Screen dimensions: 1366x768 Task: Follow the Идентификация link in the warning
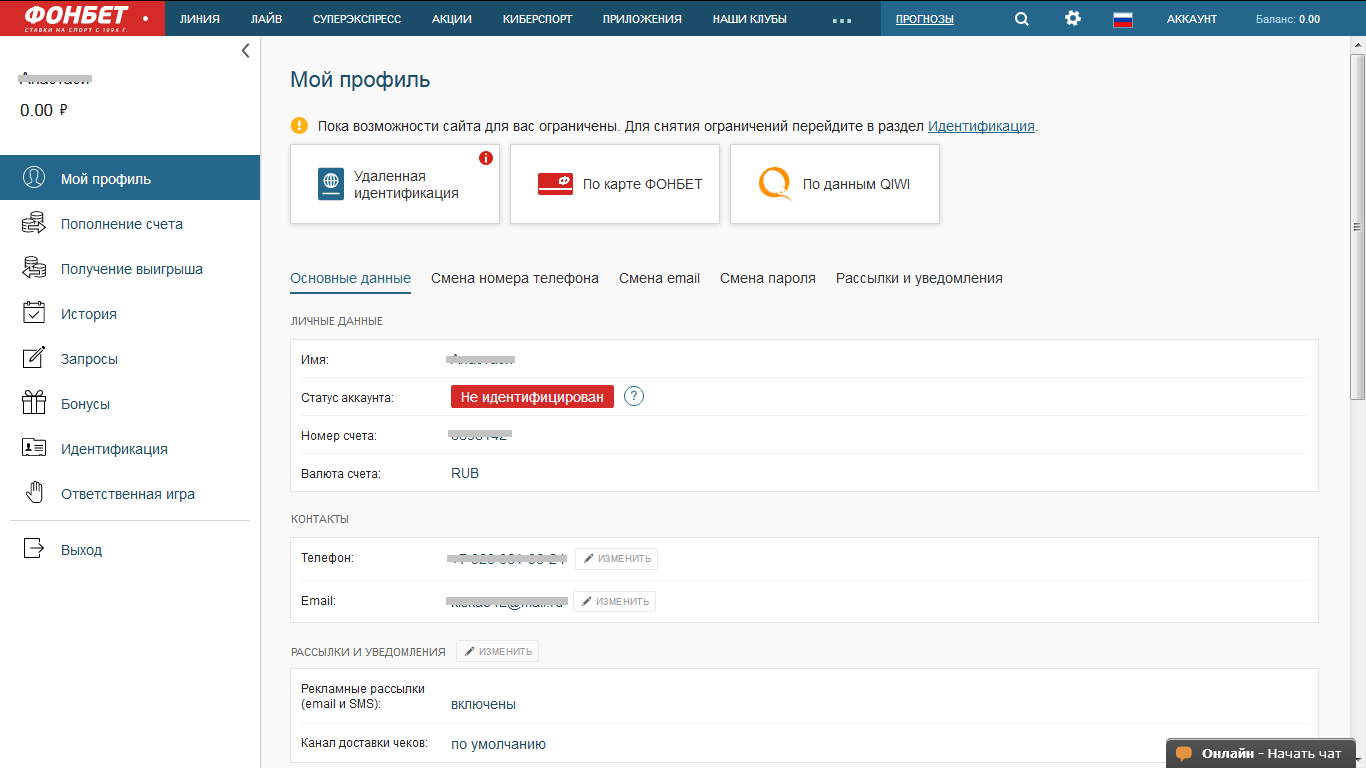pyautogui.click(x=981, y=126)
